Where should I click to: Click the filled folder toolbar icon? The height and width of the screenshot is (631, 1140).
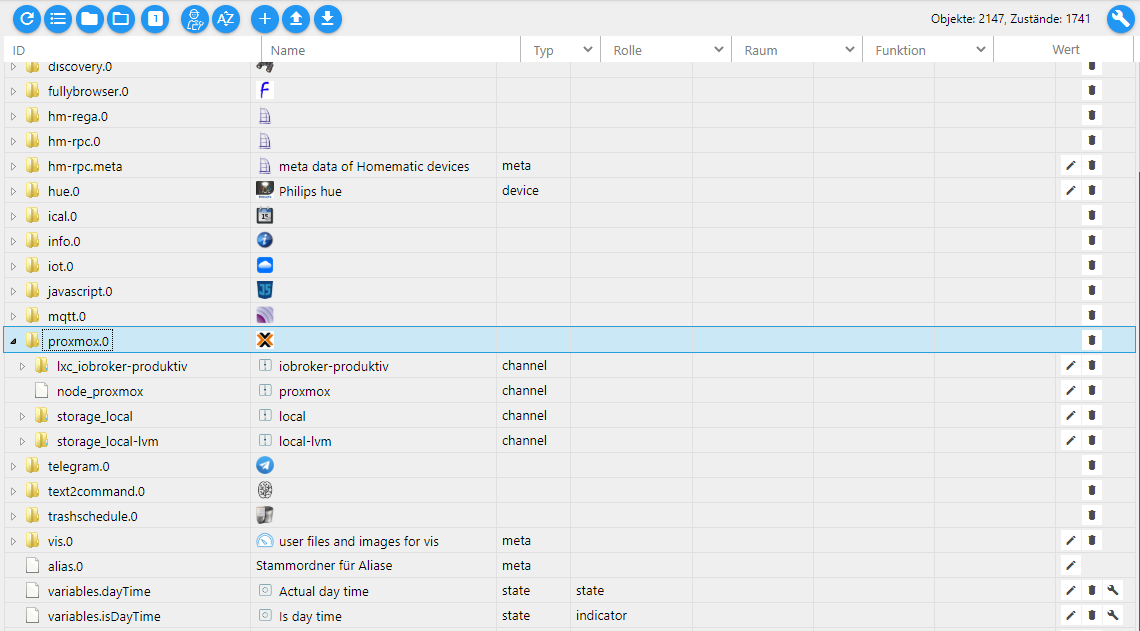tap(90, 18)
